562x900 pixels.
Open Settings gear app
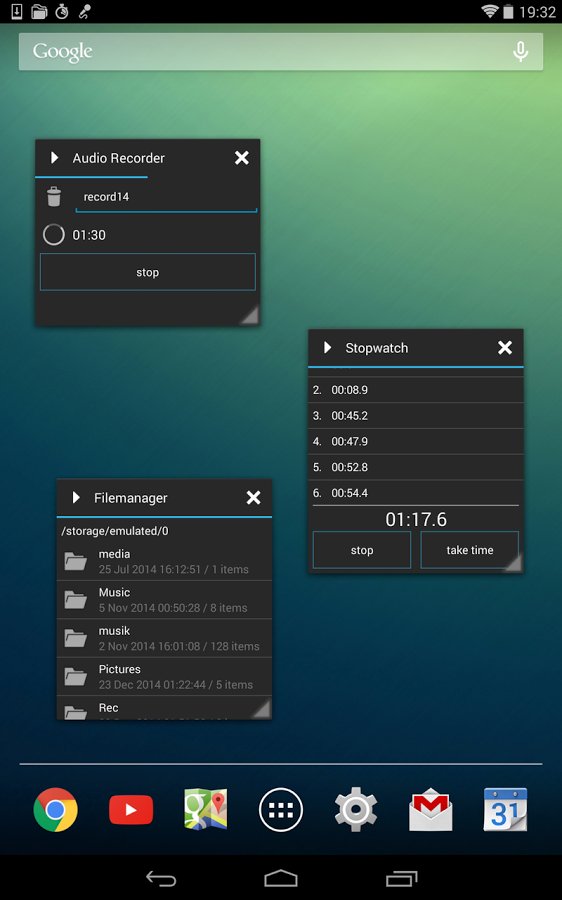tap(355, 809)
